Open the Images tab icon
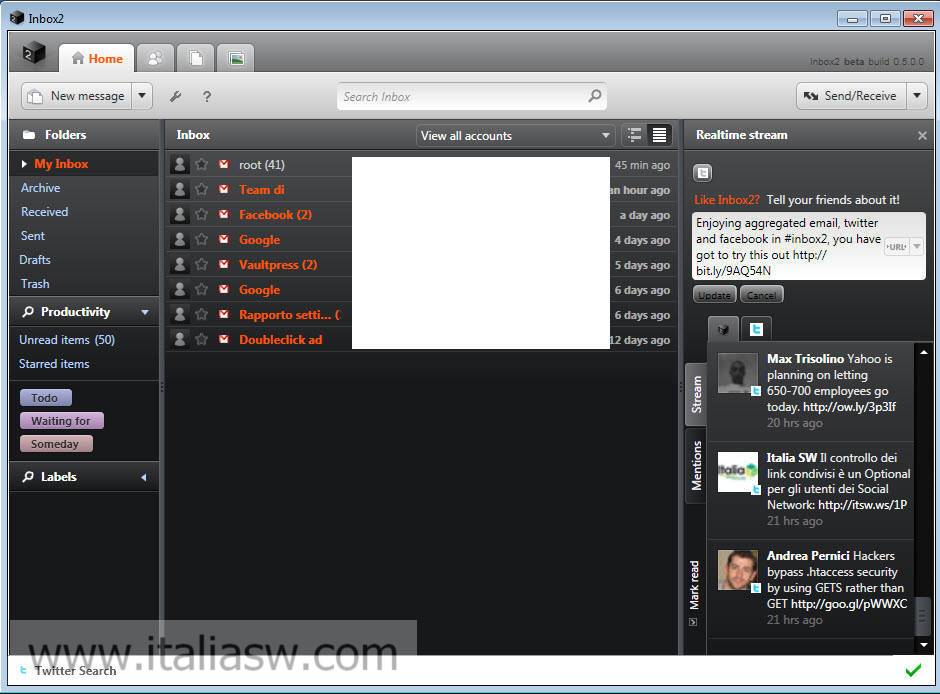 click(236, 58)
